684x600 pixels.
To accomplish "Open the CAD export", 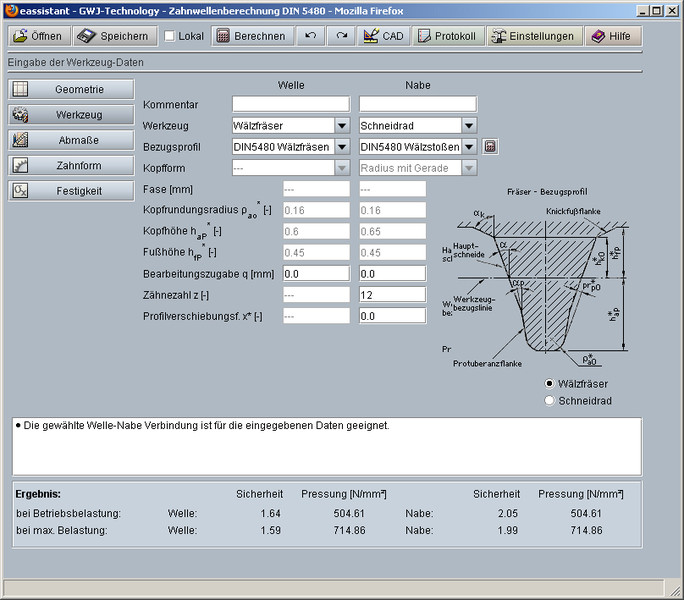I will (x=371, y=36).
